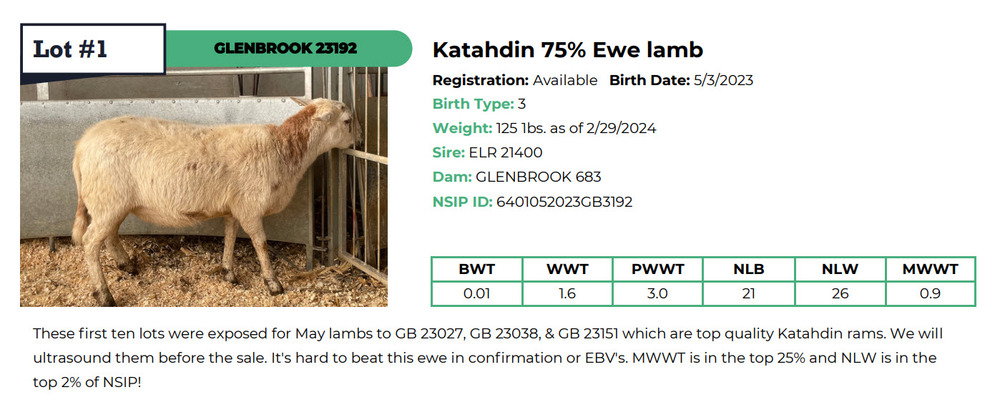Viewport: 1000px width, 420px height.
Task: Click the Sire ELR 21400 entry
Action: 487,152
